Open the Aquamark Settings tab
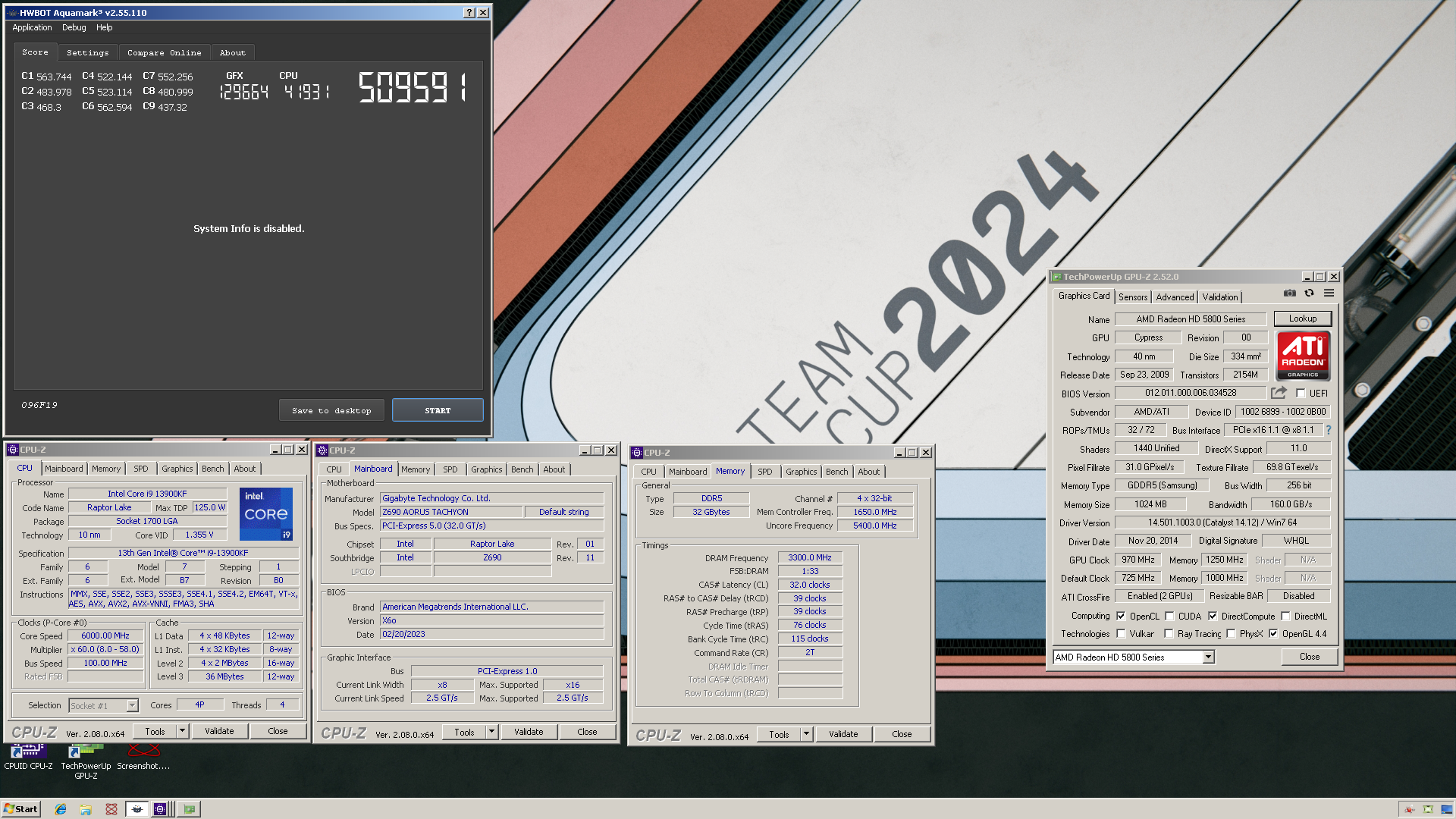Screen dimensions: 1456x819 point(87,53)
